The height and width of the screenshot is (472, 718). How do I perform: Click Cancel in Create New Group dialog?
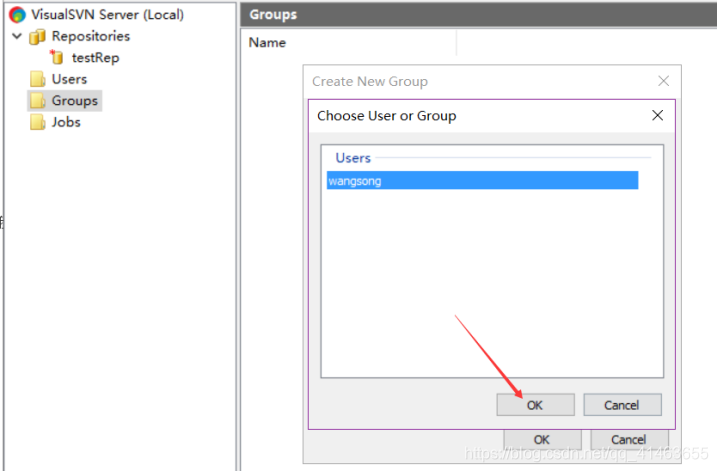pyautogui.click(x=629, y=439)
